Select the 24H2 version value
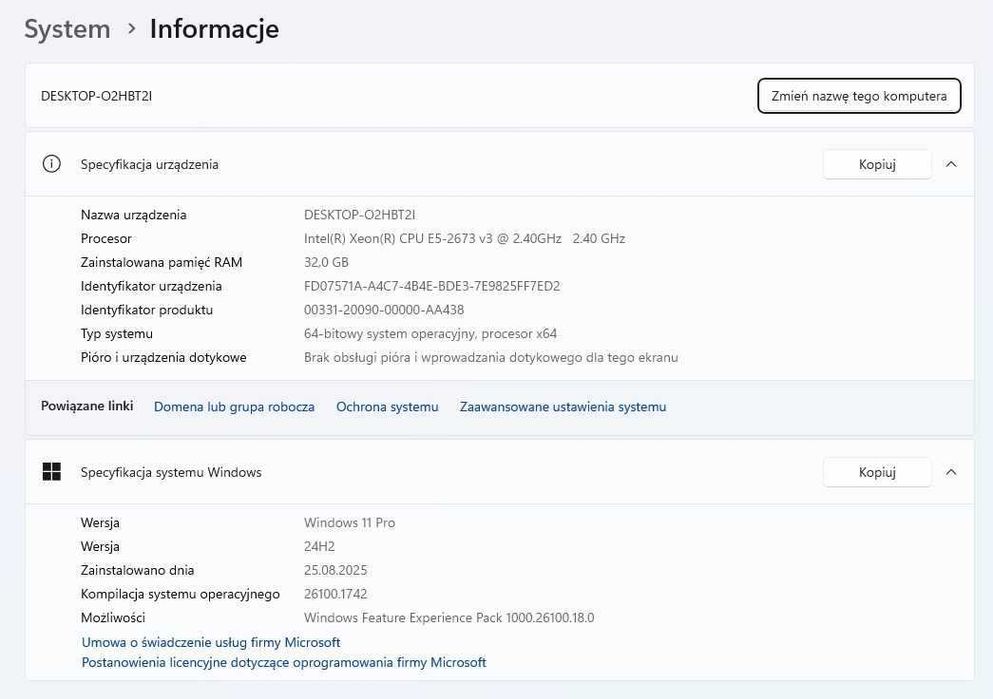 [319, 546]
